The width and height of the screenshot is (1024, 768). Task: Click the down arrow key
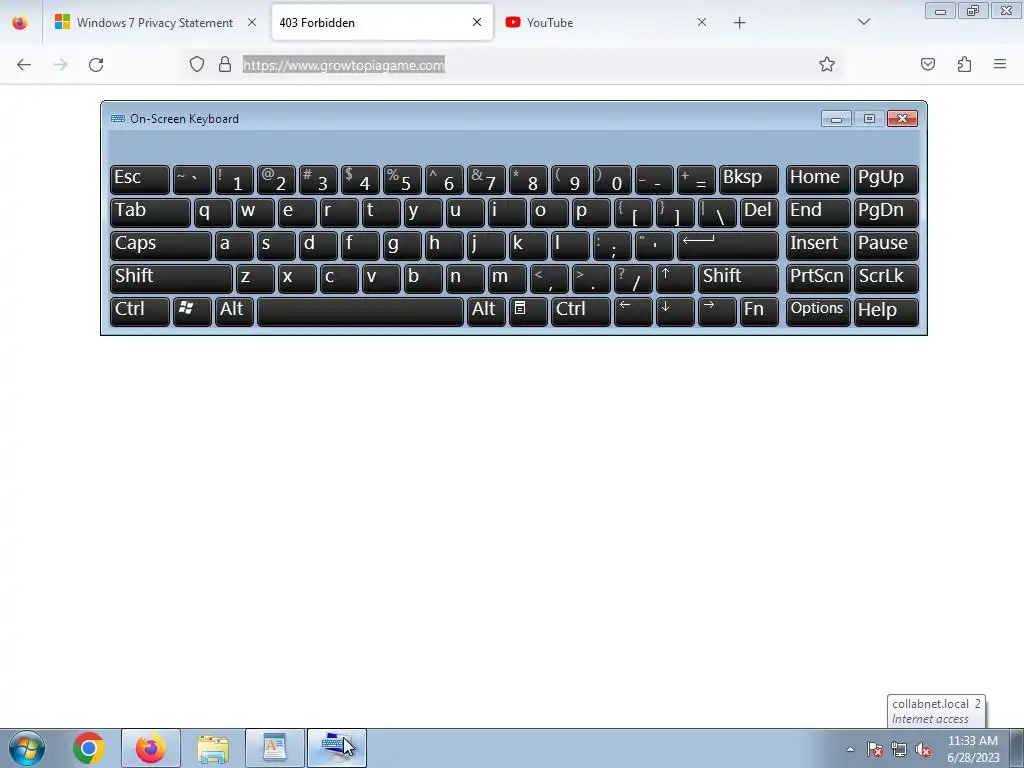(675, 312)
